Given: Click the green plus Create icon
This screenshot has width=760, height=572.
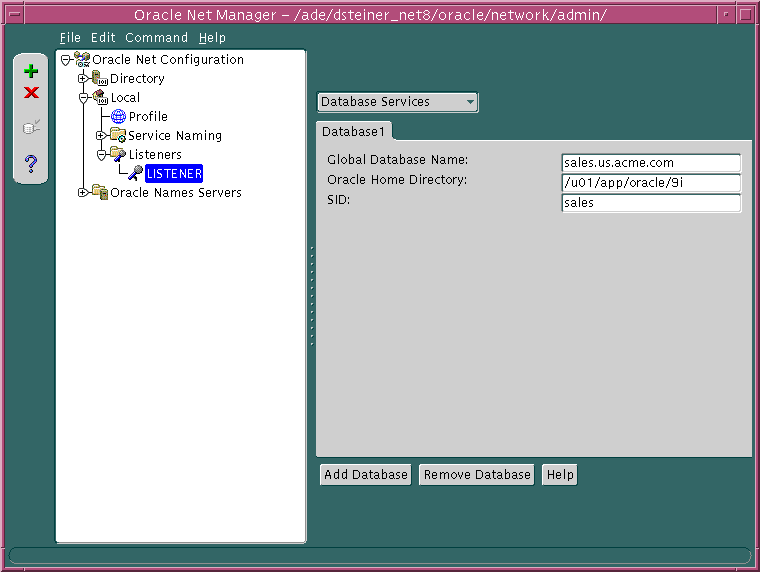Looking at the screenshot, I should click(x=31, y=71).
